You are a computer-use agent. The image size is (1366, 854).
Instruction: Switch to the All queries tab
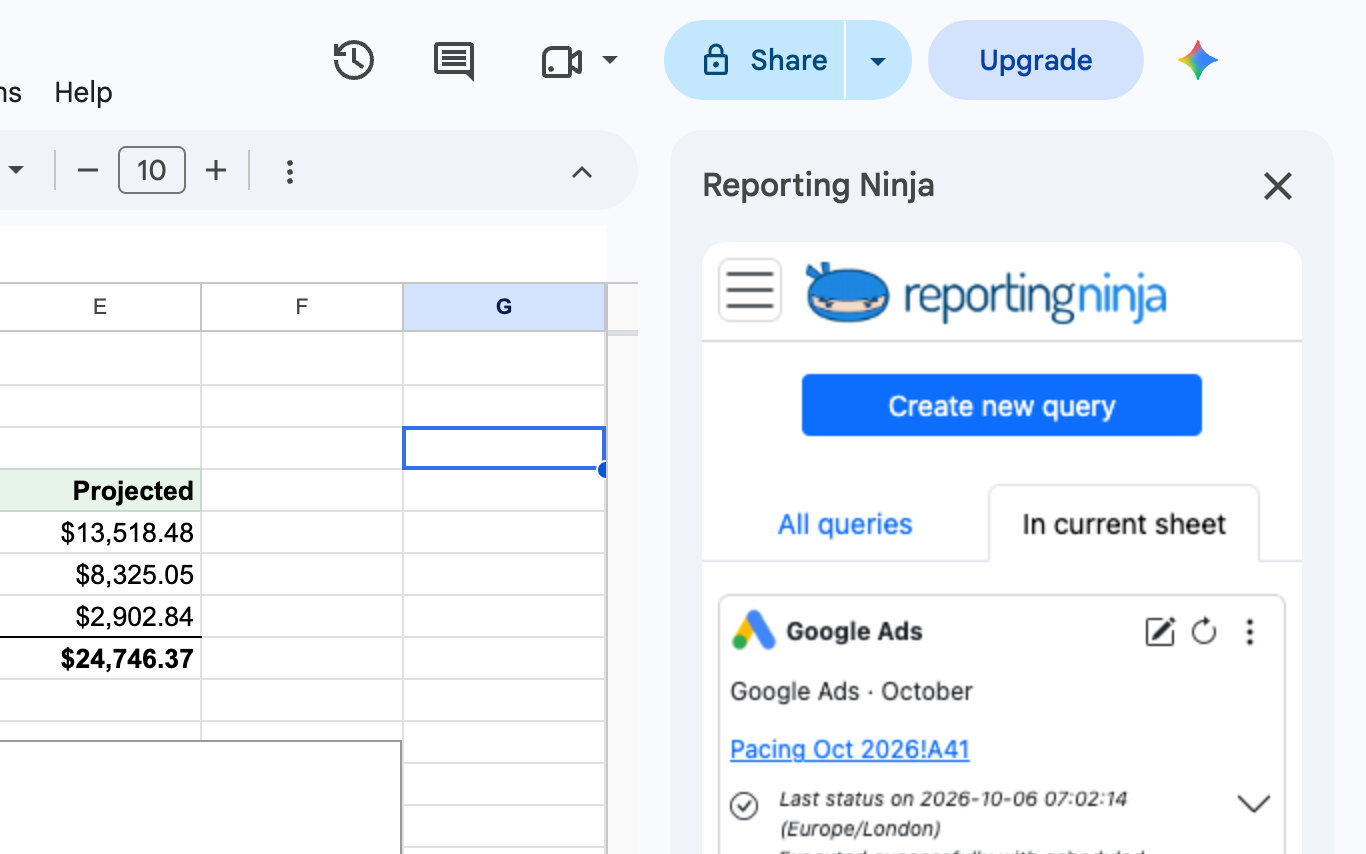[x=845, y=524]
